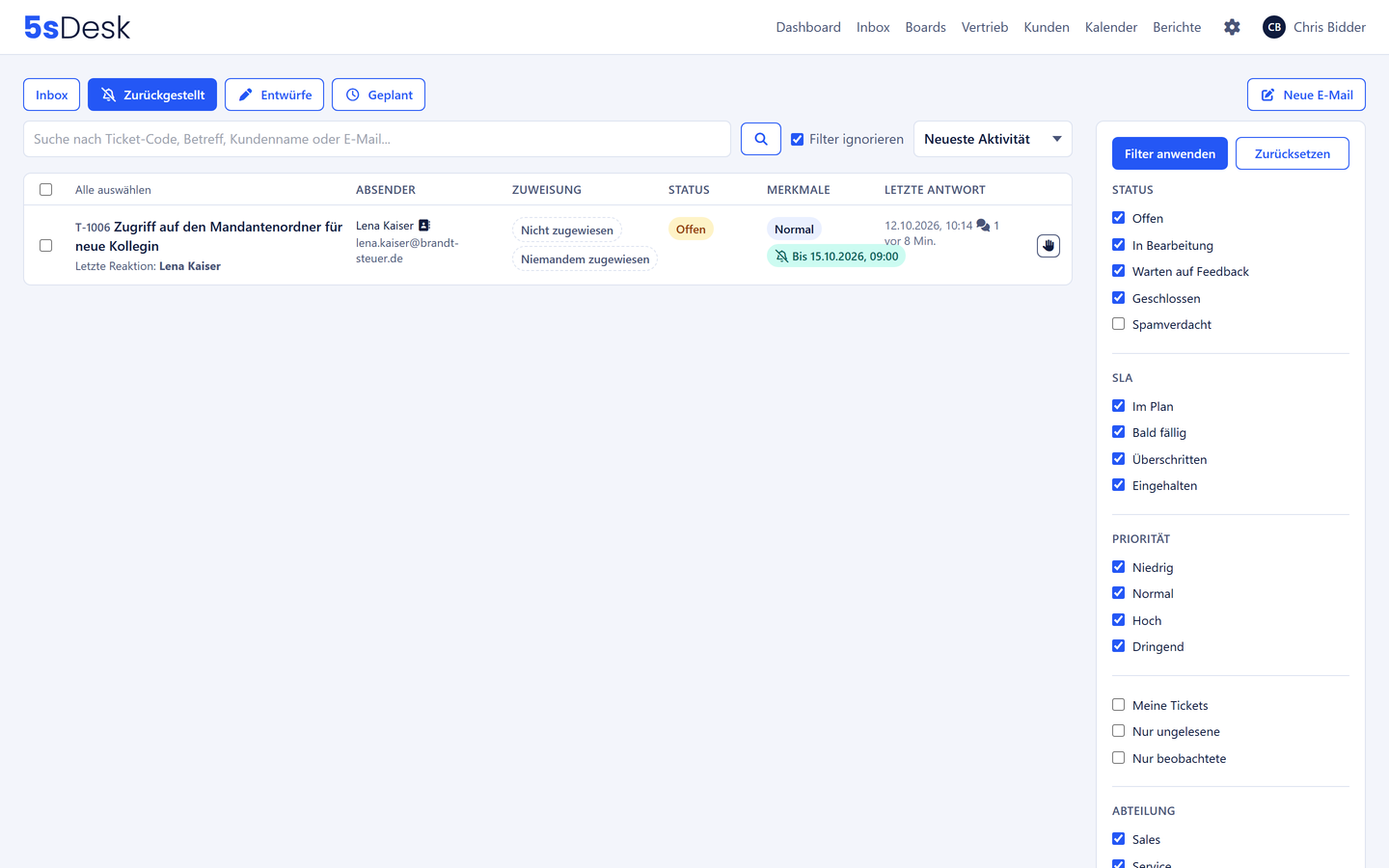Switch to the Zurückgestellt tab

click(152, 95)
